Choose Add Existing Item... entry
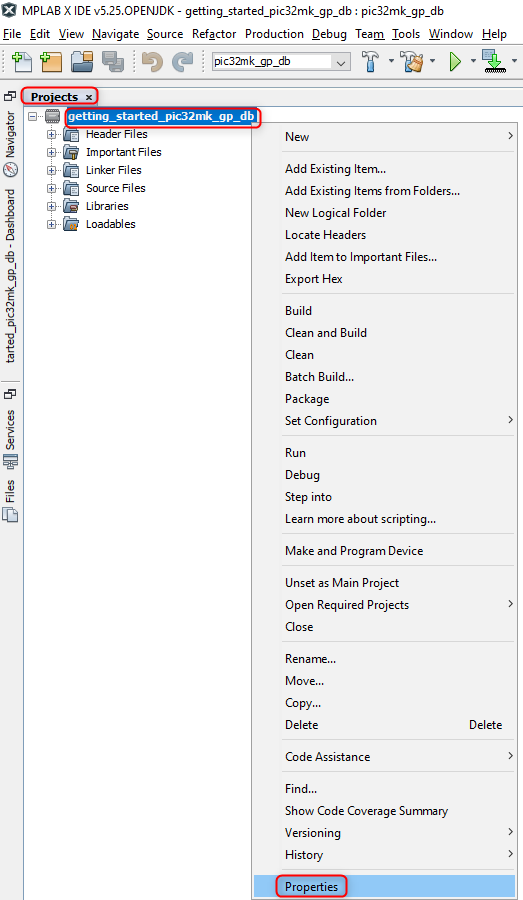 tap(384, 169)
